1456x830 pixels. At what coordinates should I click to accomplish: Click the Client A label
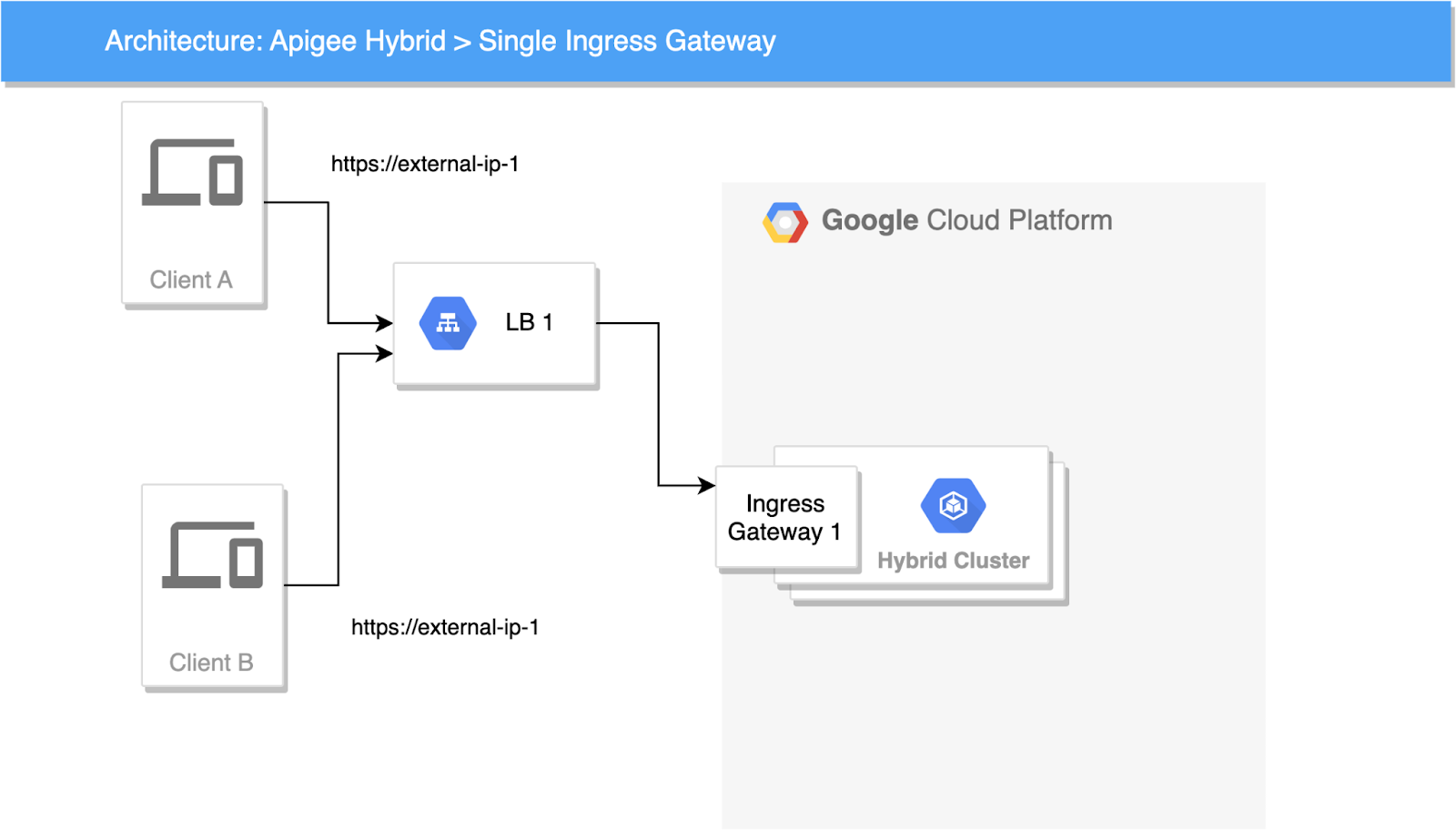tap(191, 279)
